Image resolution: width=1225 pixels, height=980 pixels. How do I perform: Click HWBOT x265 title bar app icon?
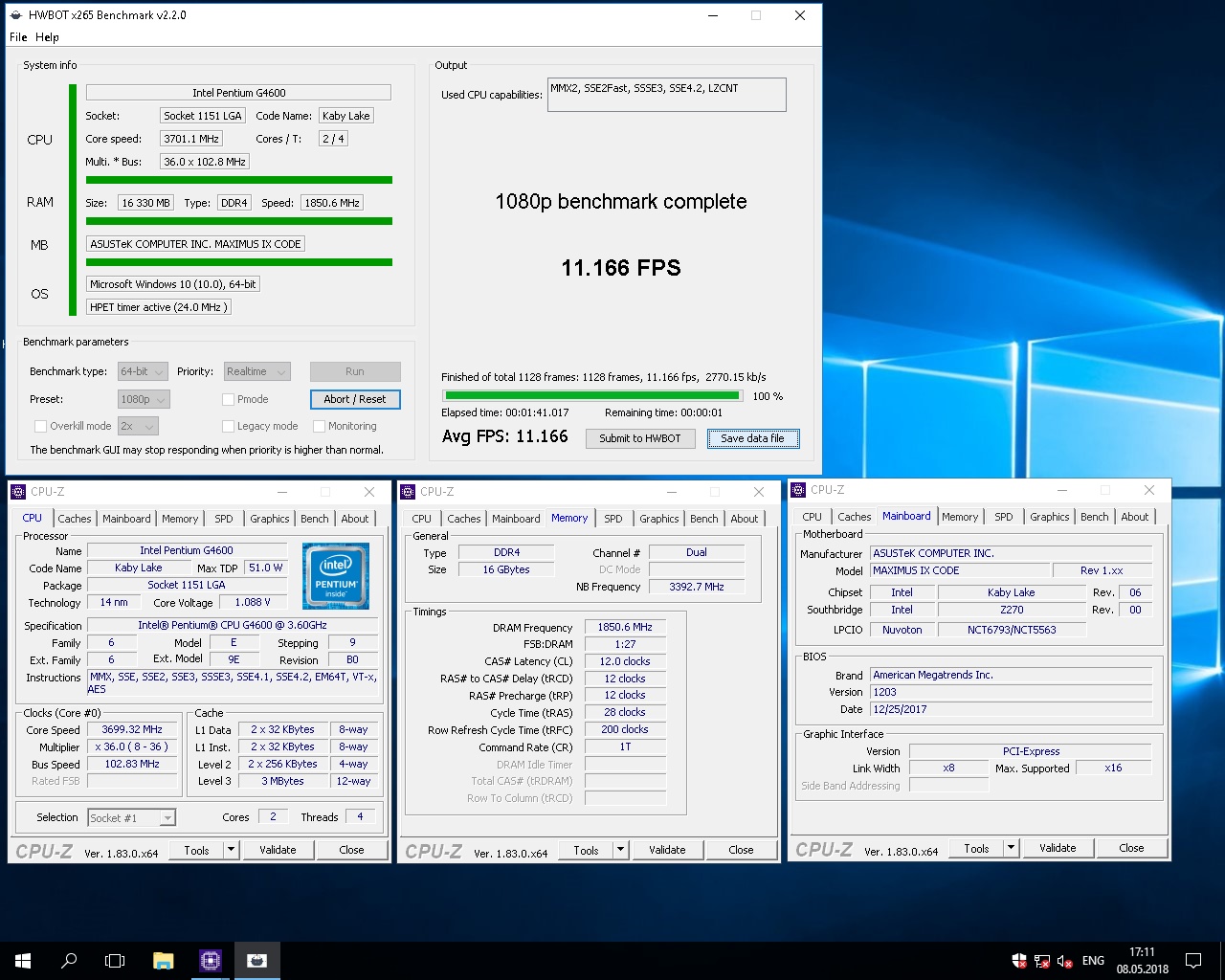click(x=16, y=15)
